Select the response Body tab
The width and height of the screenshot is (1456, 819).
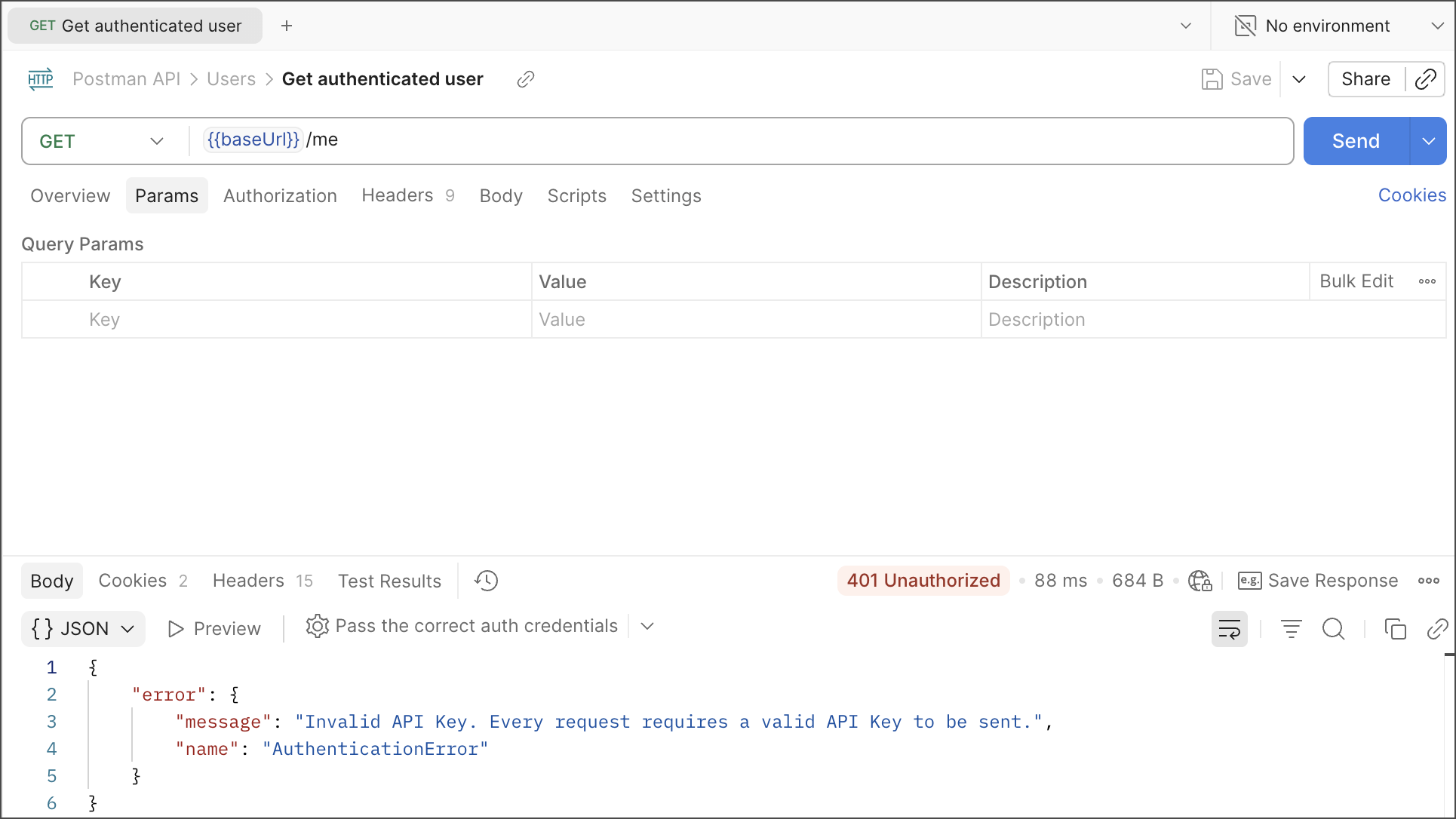(x=52, y=581)
